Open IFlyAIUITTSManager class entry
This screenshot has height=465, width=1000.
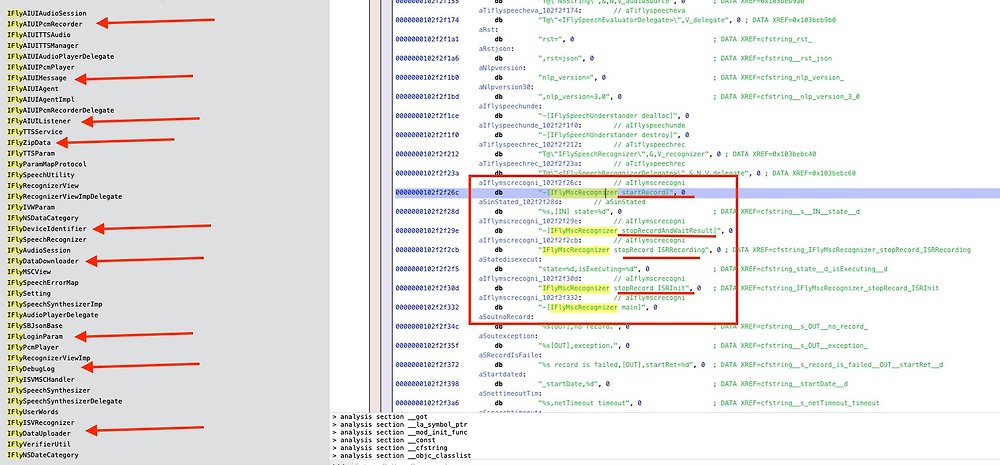click(43, 46)
